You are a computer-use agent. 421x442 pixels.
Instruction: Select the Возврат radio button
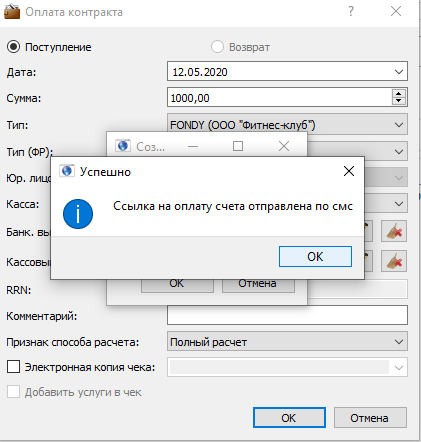point(217,47)
